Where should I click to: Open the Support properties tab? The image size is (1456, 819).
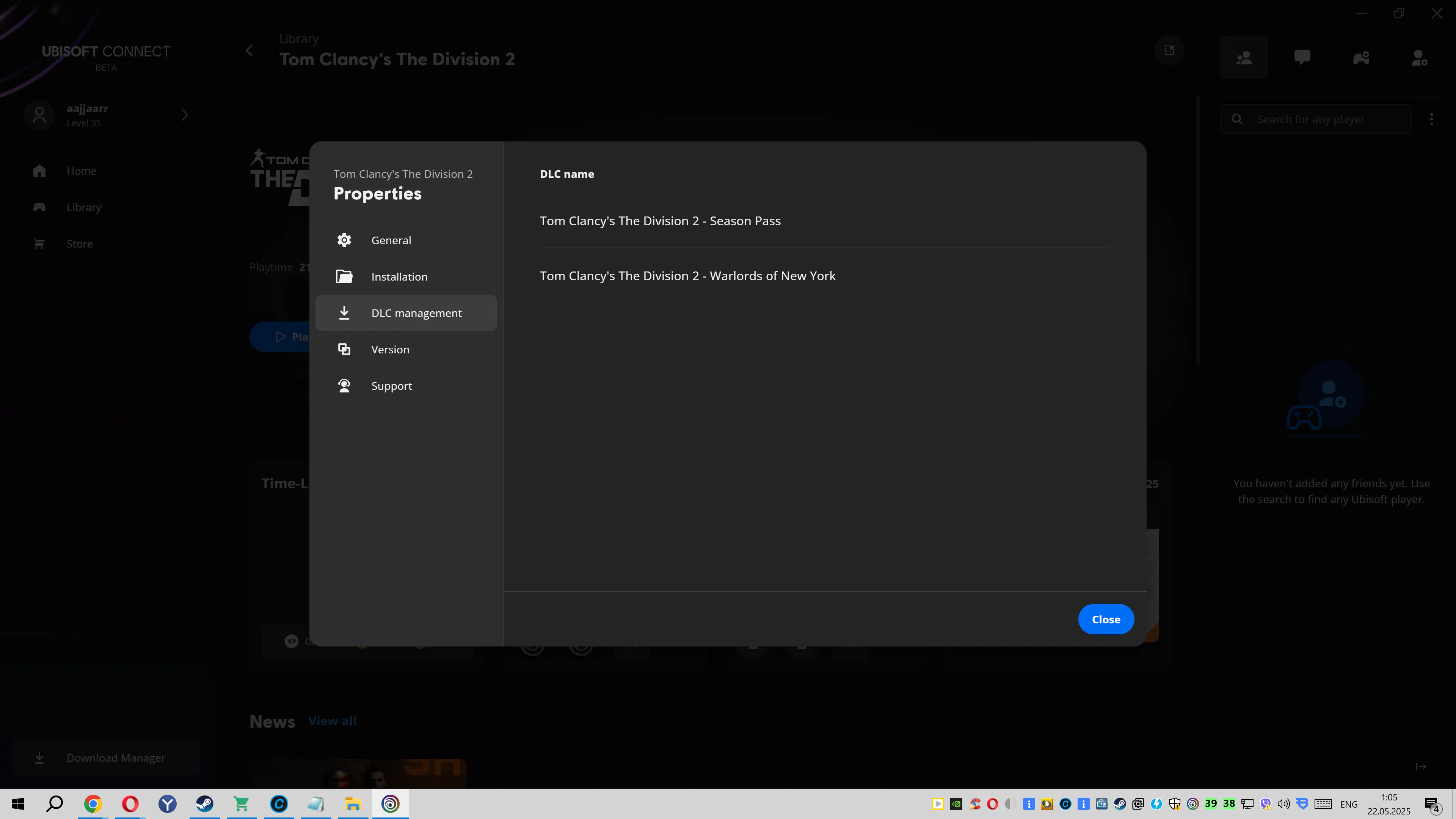pyautogui.click(x=391, y=386)
